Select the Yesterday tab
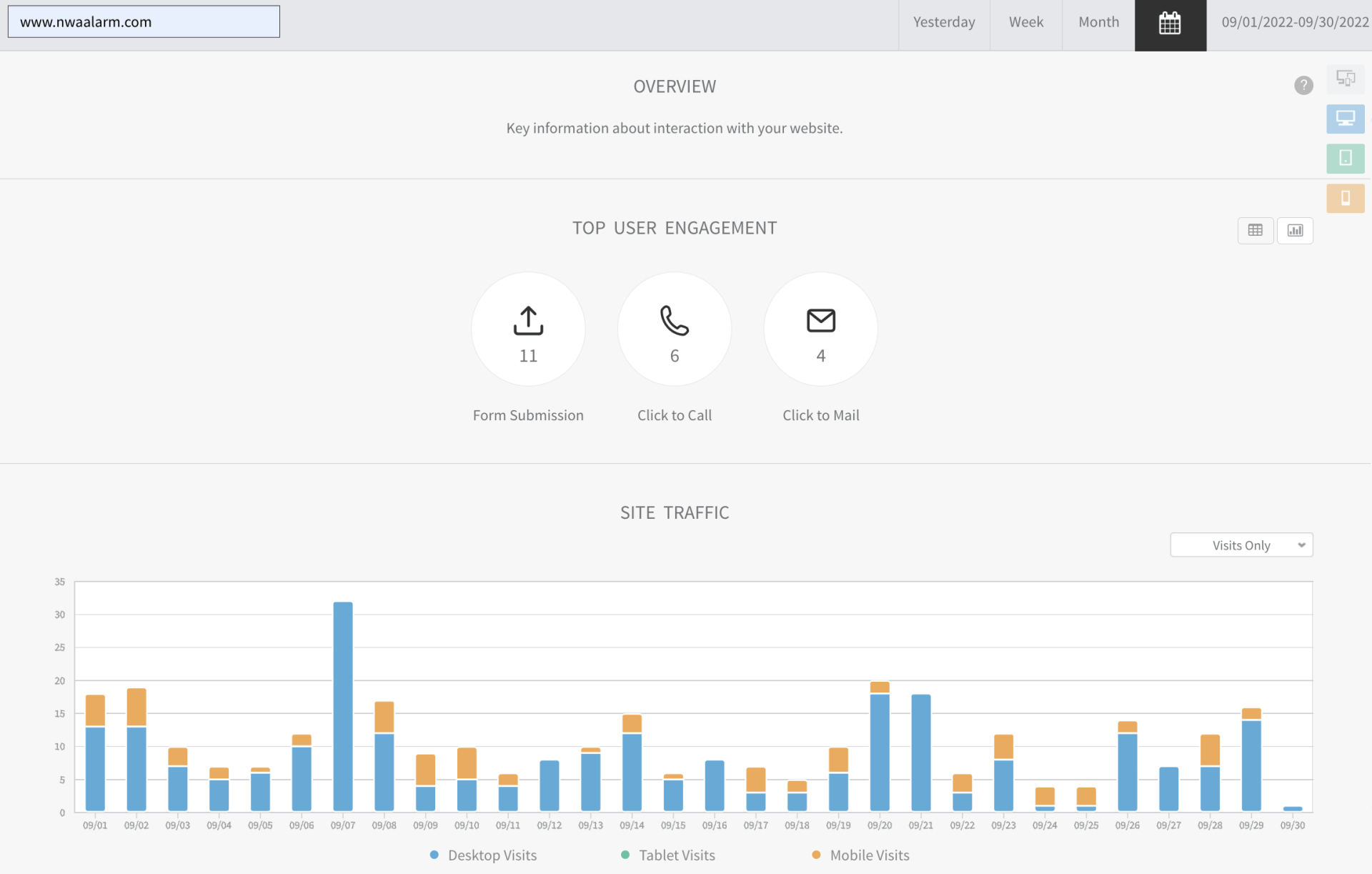This screenshot has width=1372, height=874. tap(943, 22)
